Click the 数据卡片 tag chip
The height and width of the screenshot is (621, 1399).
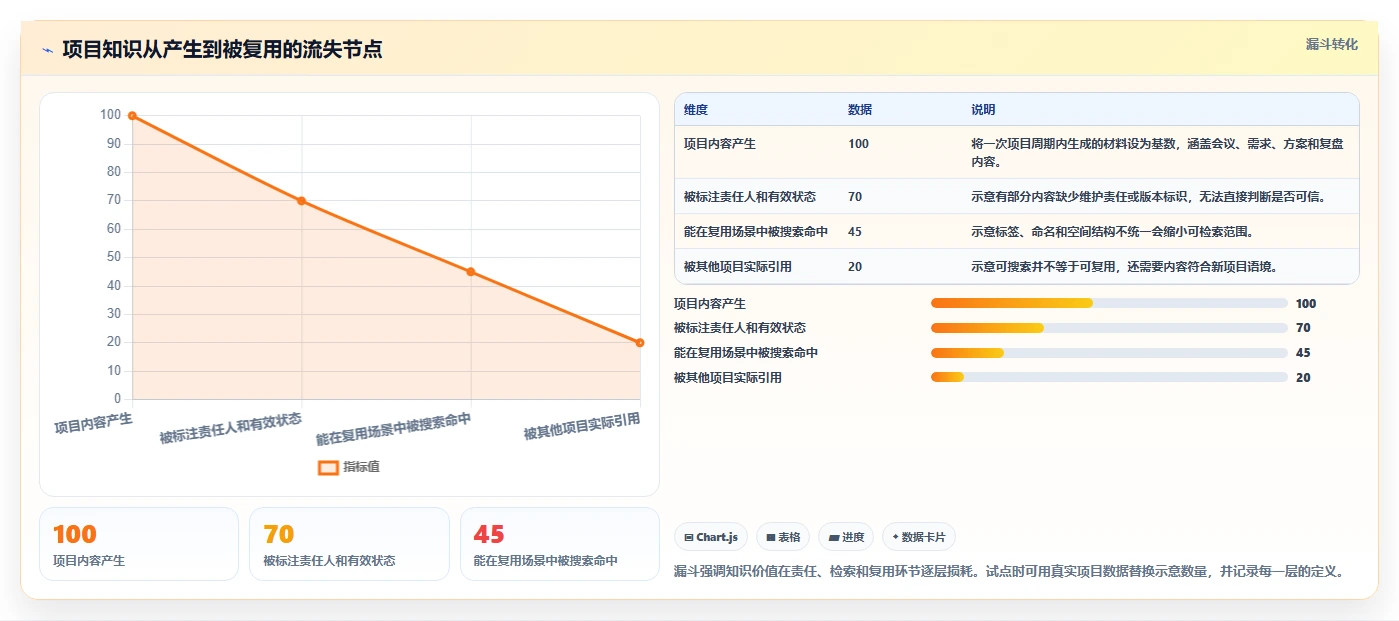(919, 537)
